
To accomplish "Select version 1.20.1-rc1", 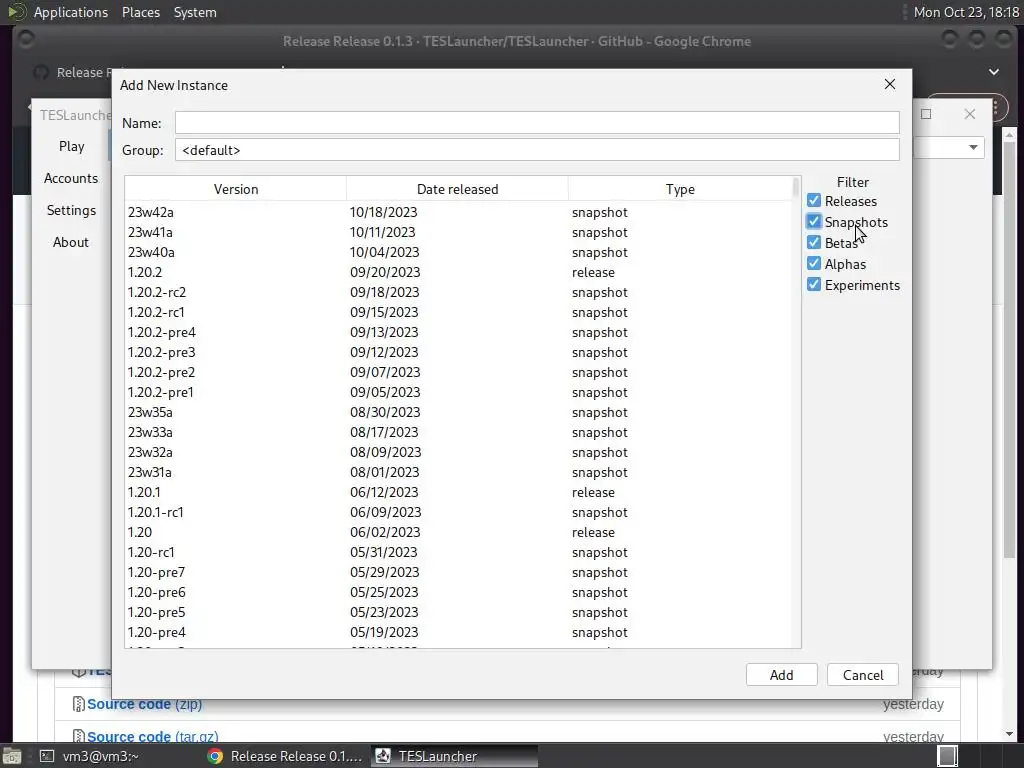I will pyautogui.click(x=458, y=512).
